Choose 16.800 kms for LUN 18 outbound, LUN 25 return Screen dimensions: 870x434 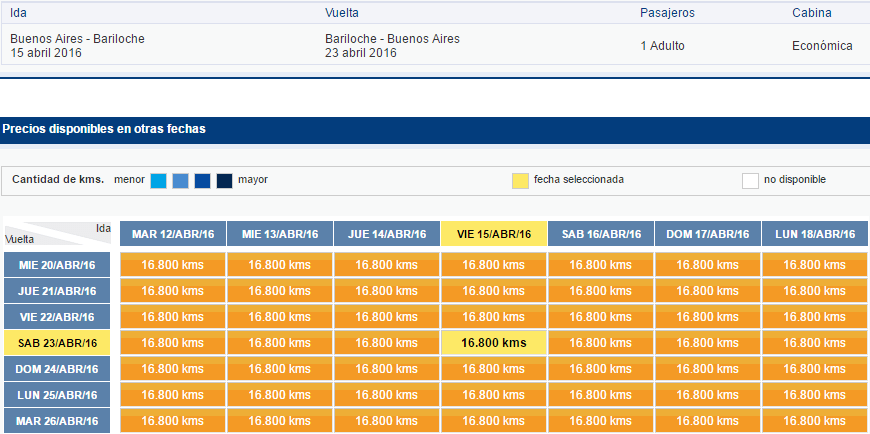815,395
